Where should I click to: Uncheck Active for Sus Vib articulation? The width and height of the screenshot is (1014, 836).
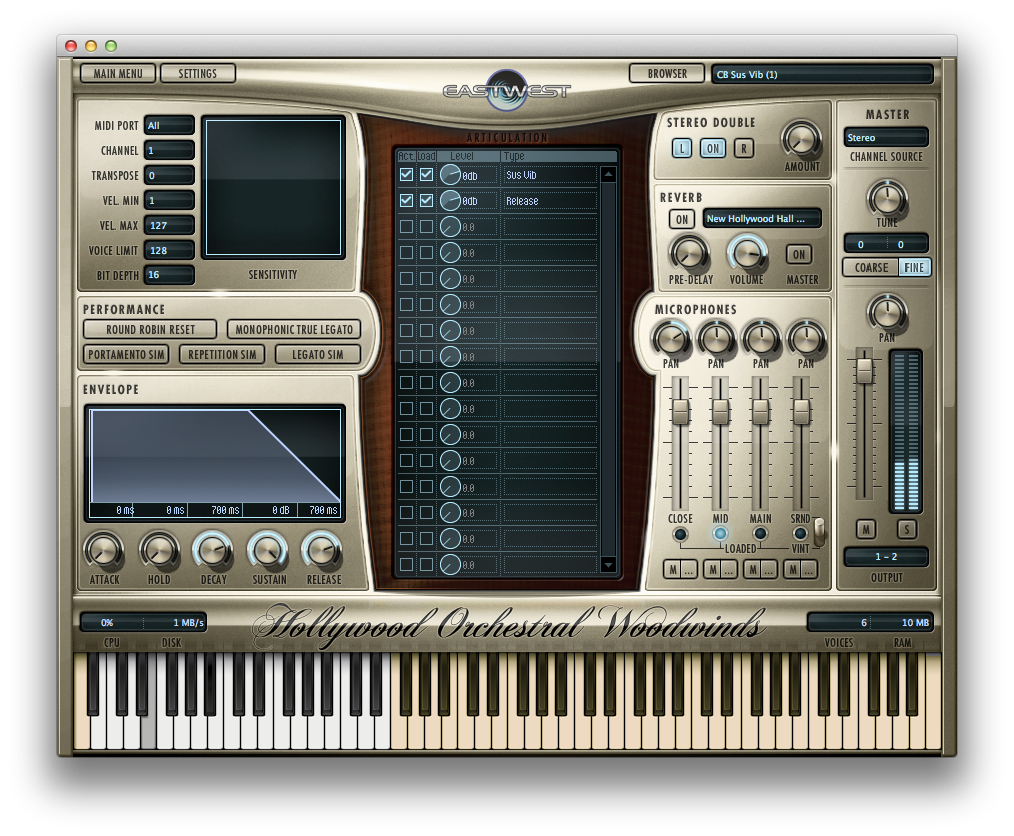click(406, 175)
